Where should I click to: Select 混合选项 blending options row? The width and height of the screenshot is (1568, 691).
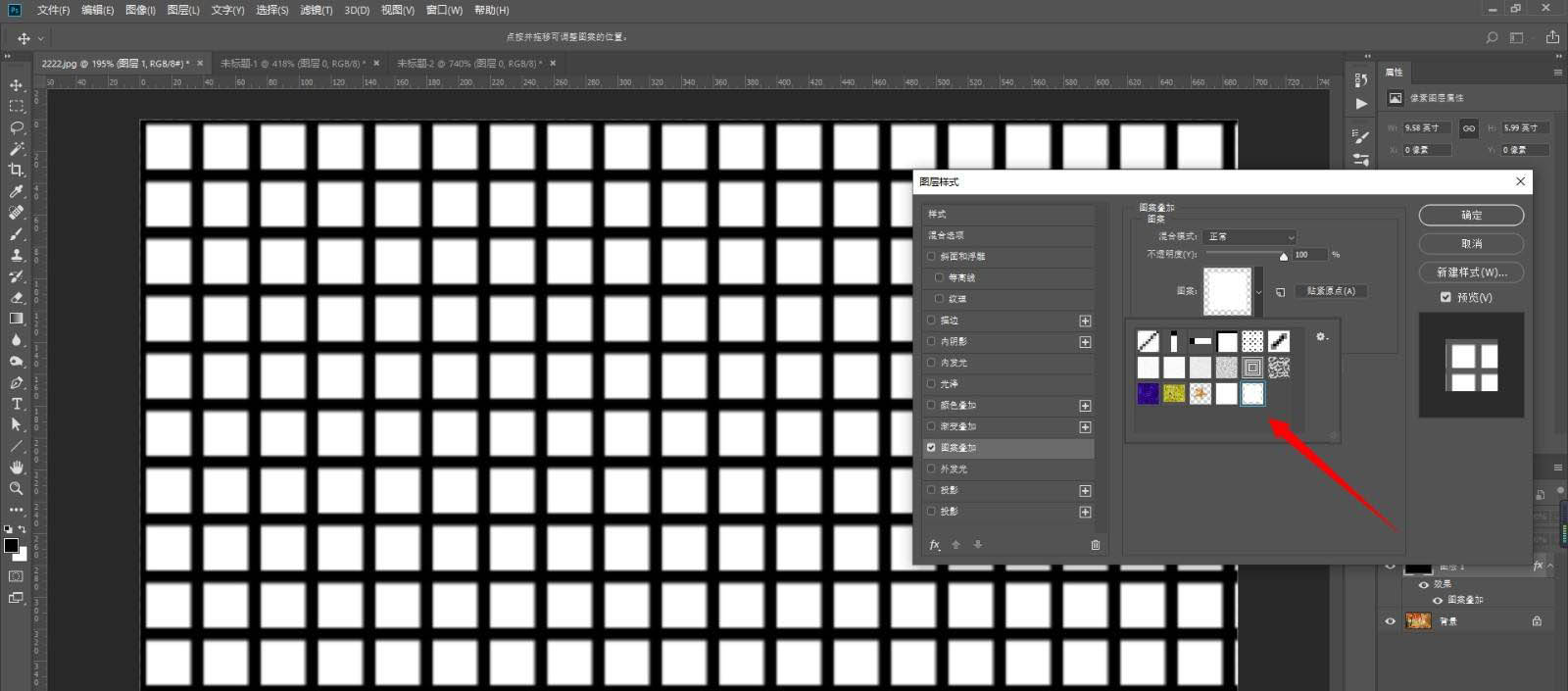pos(1009,235)
